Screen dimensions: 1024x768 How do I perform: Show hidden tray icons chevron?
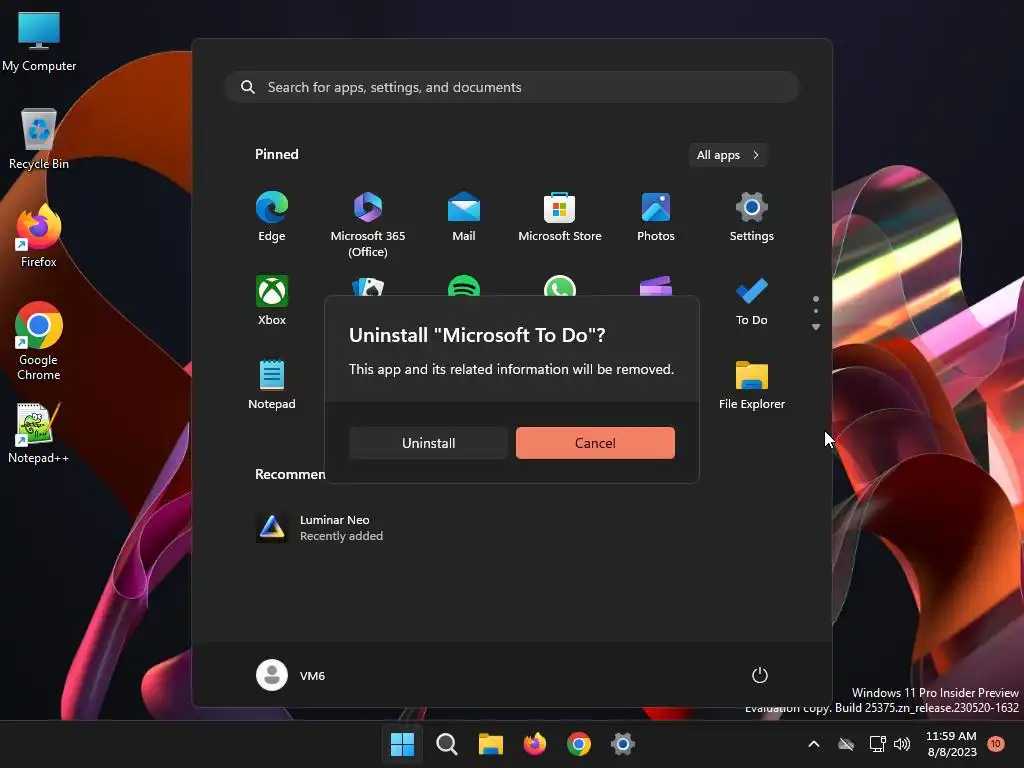pos(814,744)
